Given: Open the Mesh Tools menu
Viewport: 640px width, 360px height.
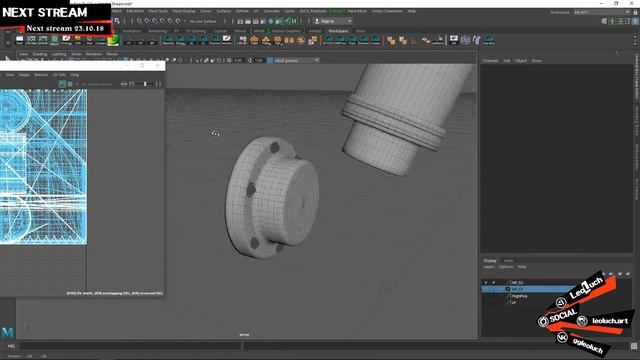Looking at the screenshot, I should 158,11.
